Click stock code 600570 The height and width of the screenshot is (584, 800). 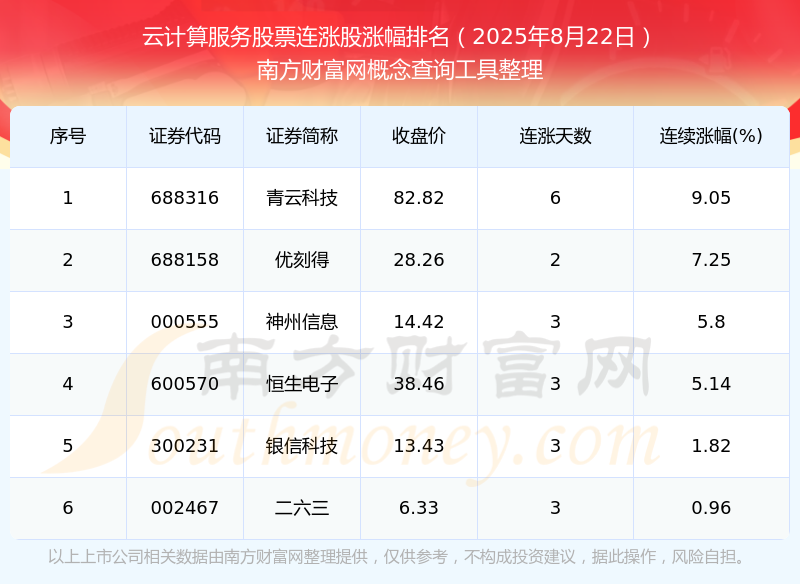pos(185,384)
